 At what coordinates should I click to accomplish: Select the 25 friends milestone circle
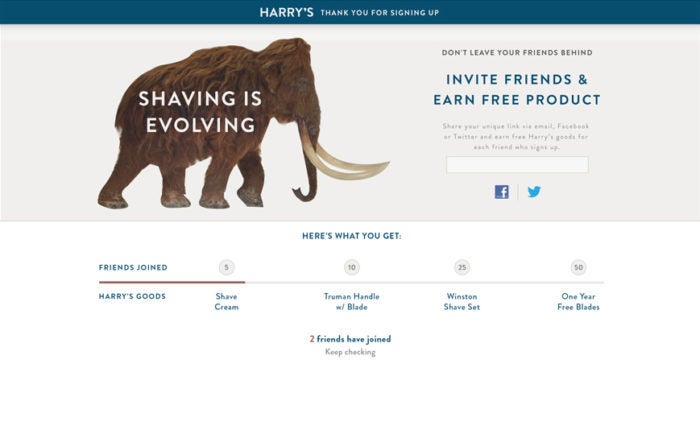pos(462,267)
